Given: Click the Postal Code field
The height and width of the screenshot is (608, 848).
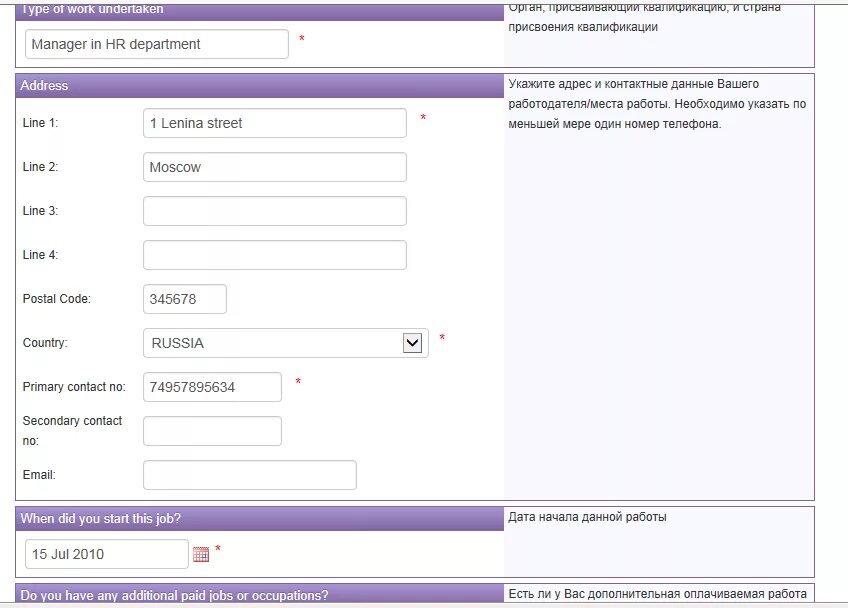Looking at the screenshot, I should [x=185, y=299].
